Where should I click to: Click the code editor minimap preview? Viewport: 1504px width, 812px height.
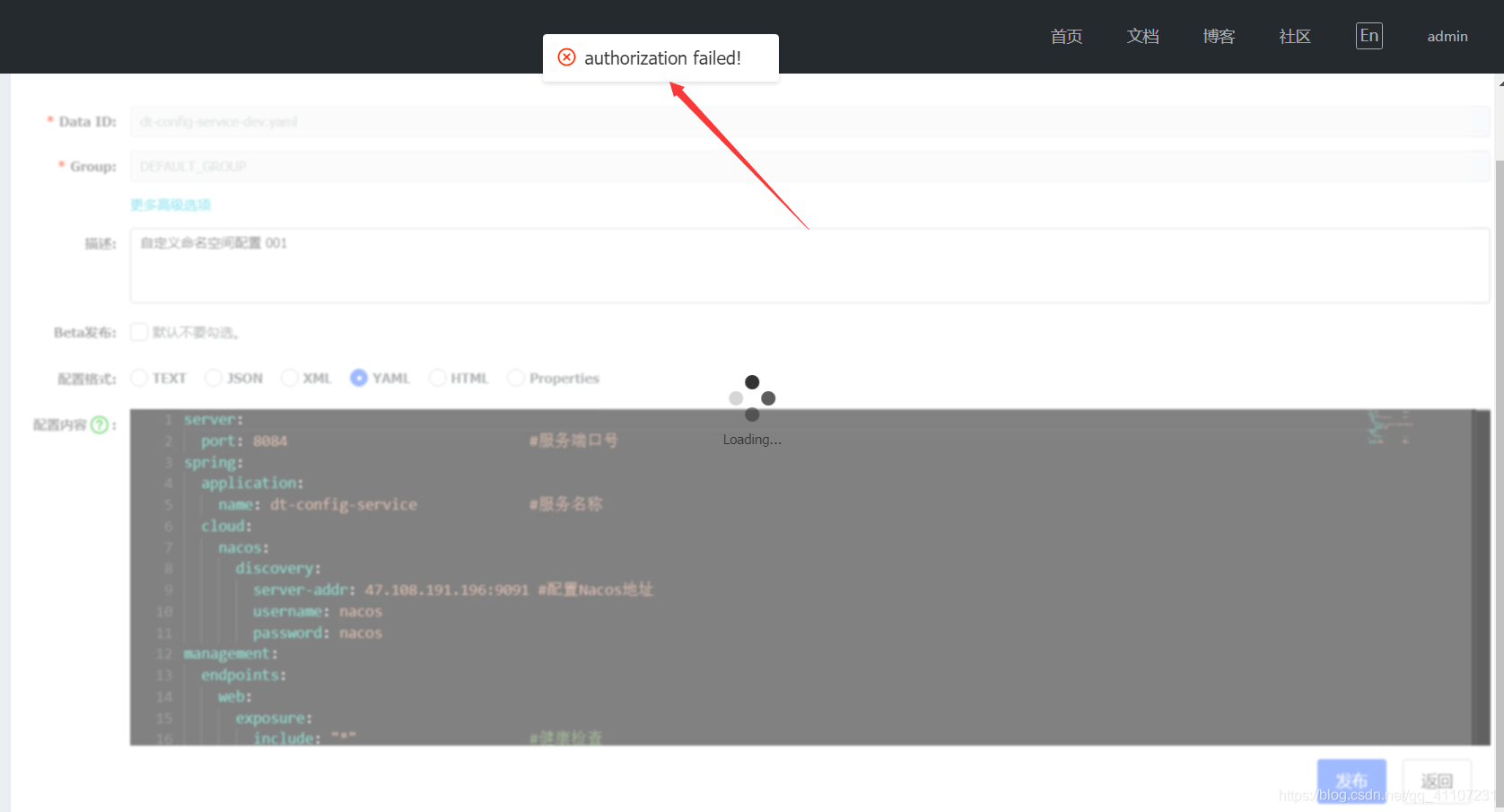pos(1389,427)
